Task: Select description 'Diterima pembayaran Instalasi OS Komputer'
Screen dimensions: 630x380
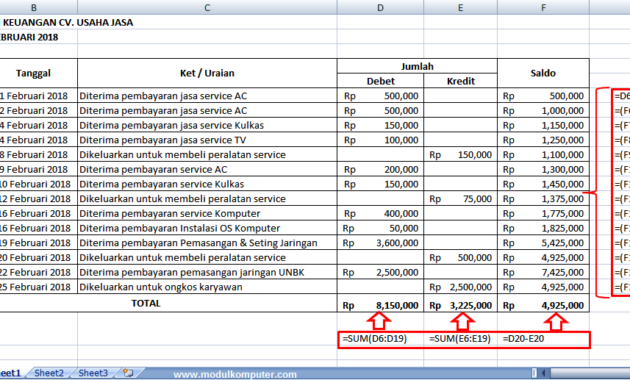Action: click(x=207, y=228)
